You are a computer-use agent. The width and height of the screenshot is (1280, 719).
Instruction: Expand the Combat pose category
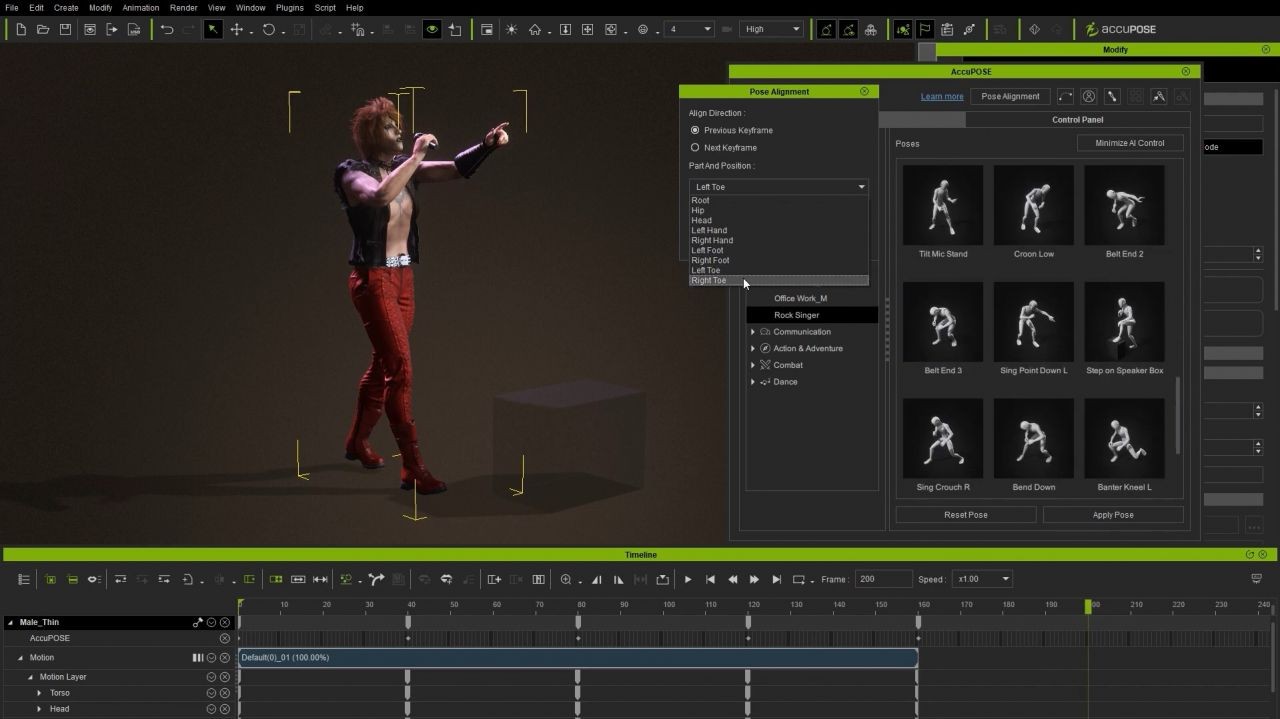click(753, 365)
